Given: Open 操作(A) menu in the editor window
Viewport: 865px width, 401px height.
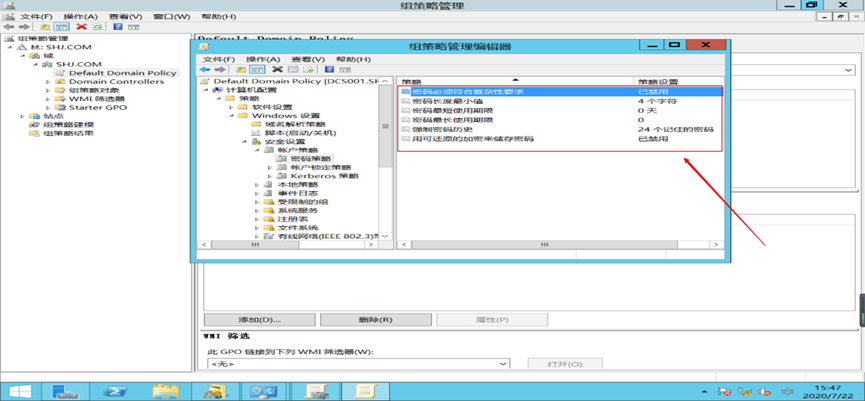Looking at the screenshot, I should [263, 59].
